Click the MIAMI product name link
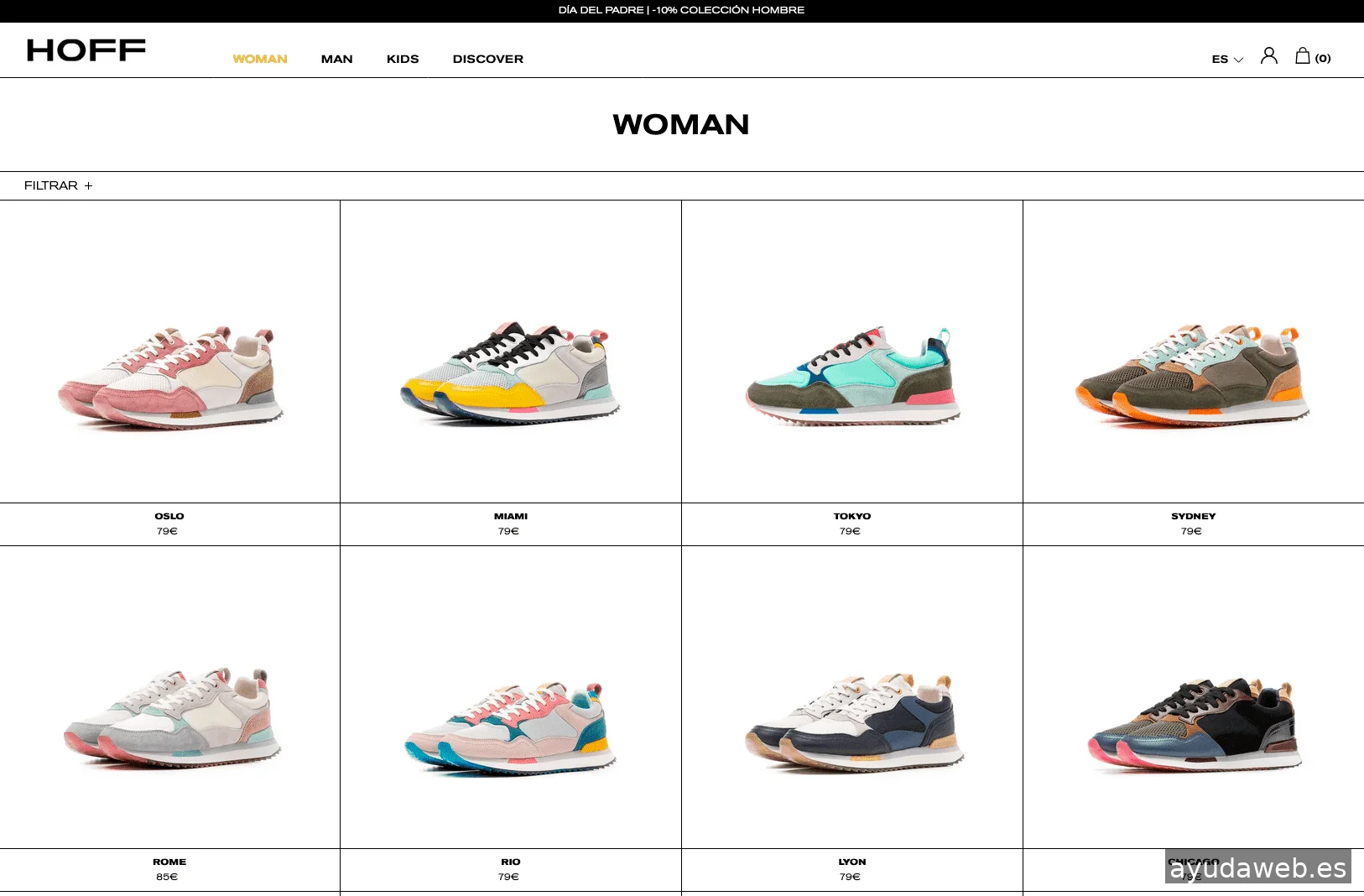 pyautogui.click(x=510, y=516)
